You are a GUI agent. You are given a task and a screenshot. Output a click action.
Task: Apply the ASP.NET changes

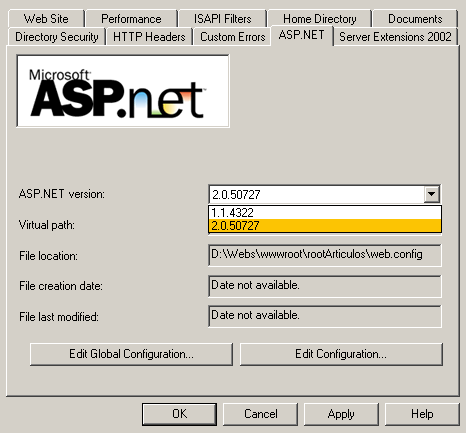341,414
